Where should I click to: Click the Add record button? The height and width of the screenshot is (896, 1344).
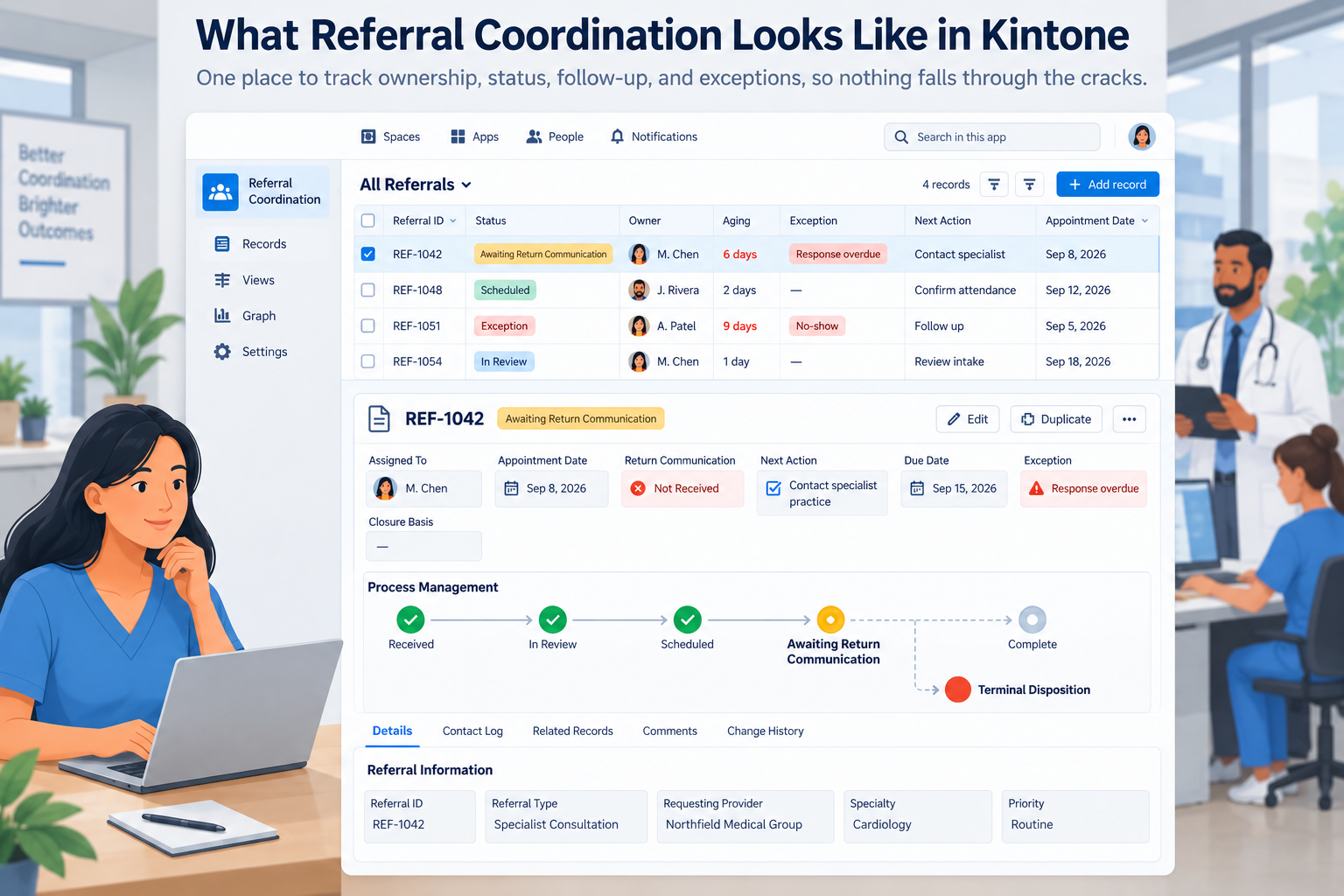[1108, 185]
